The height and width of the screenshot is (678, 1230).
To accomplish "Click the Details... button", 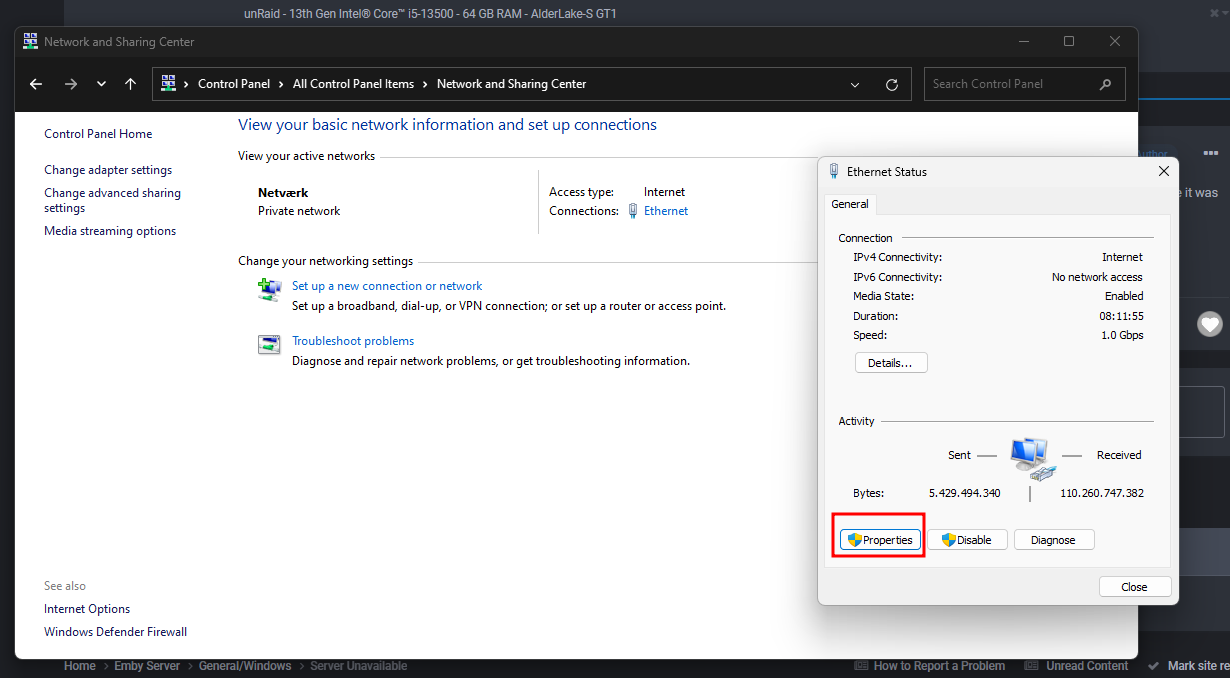I will pos(890,363).
